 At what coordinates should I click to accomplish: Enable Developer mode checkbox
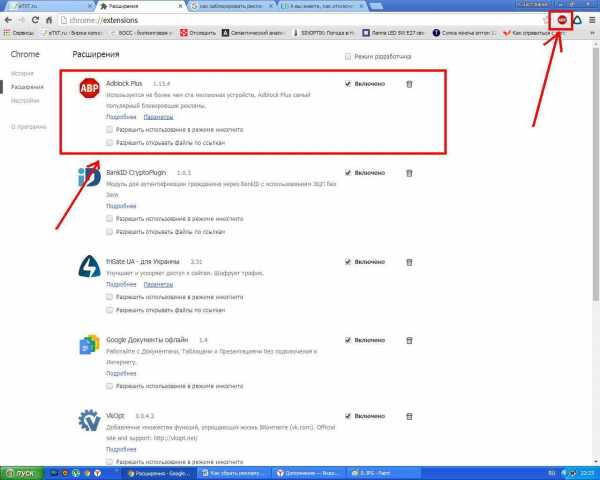[347, 57]
